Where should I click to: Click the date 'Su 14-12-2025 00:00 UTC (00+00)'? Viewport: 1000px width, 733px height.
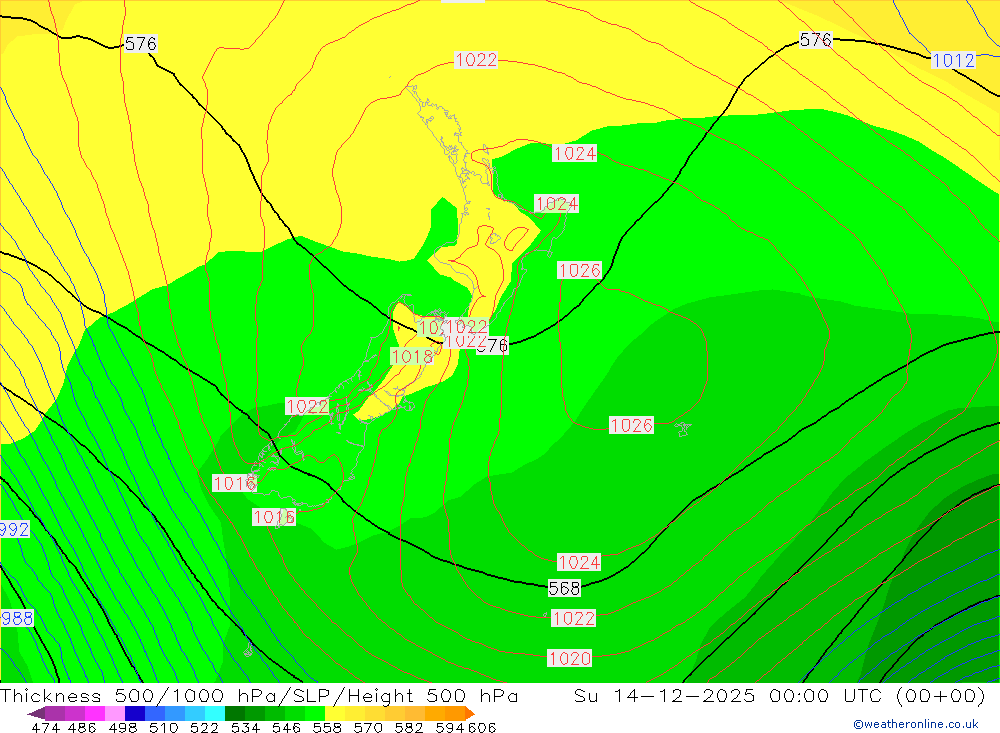coord(779,695)
